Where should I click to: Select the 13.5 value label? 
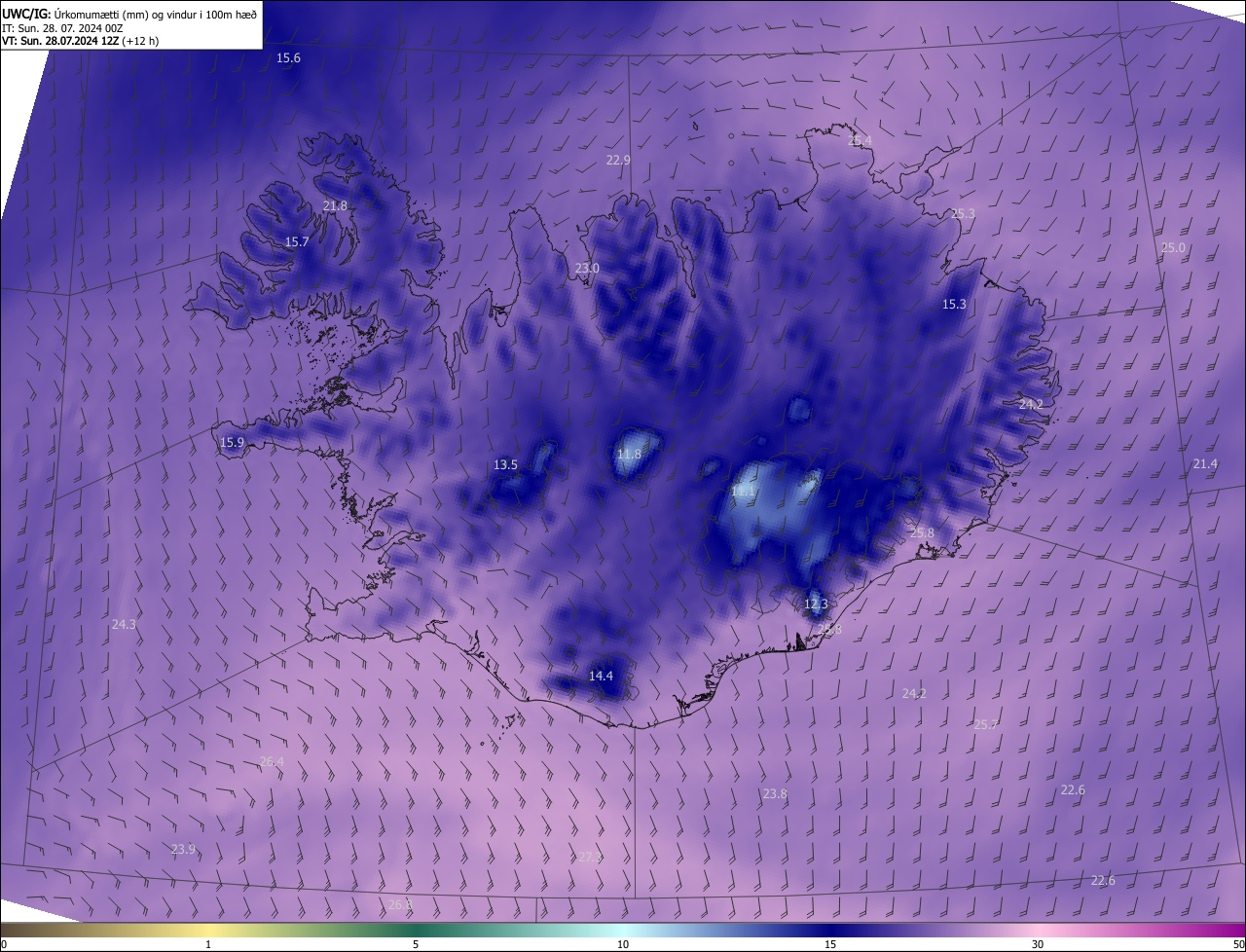[505, 465]
